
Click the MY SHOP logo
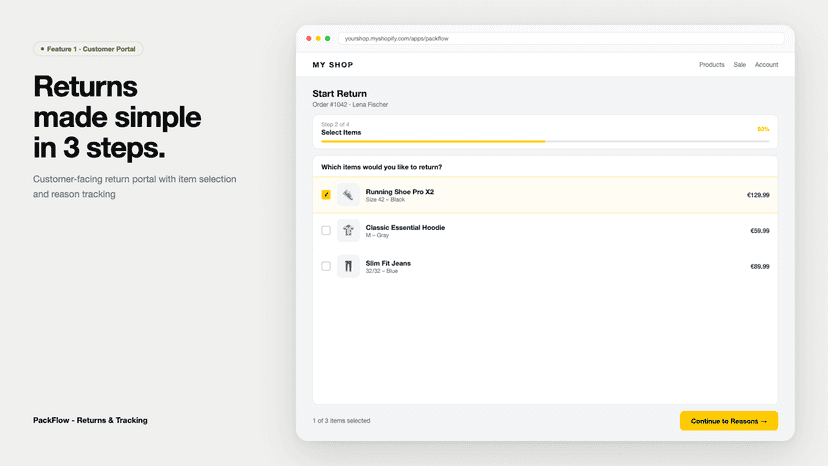tap(333, 64)
